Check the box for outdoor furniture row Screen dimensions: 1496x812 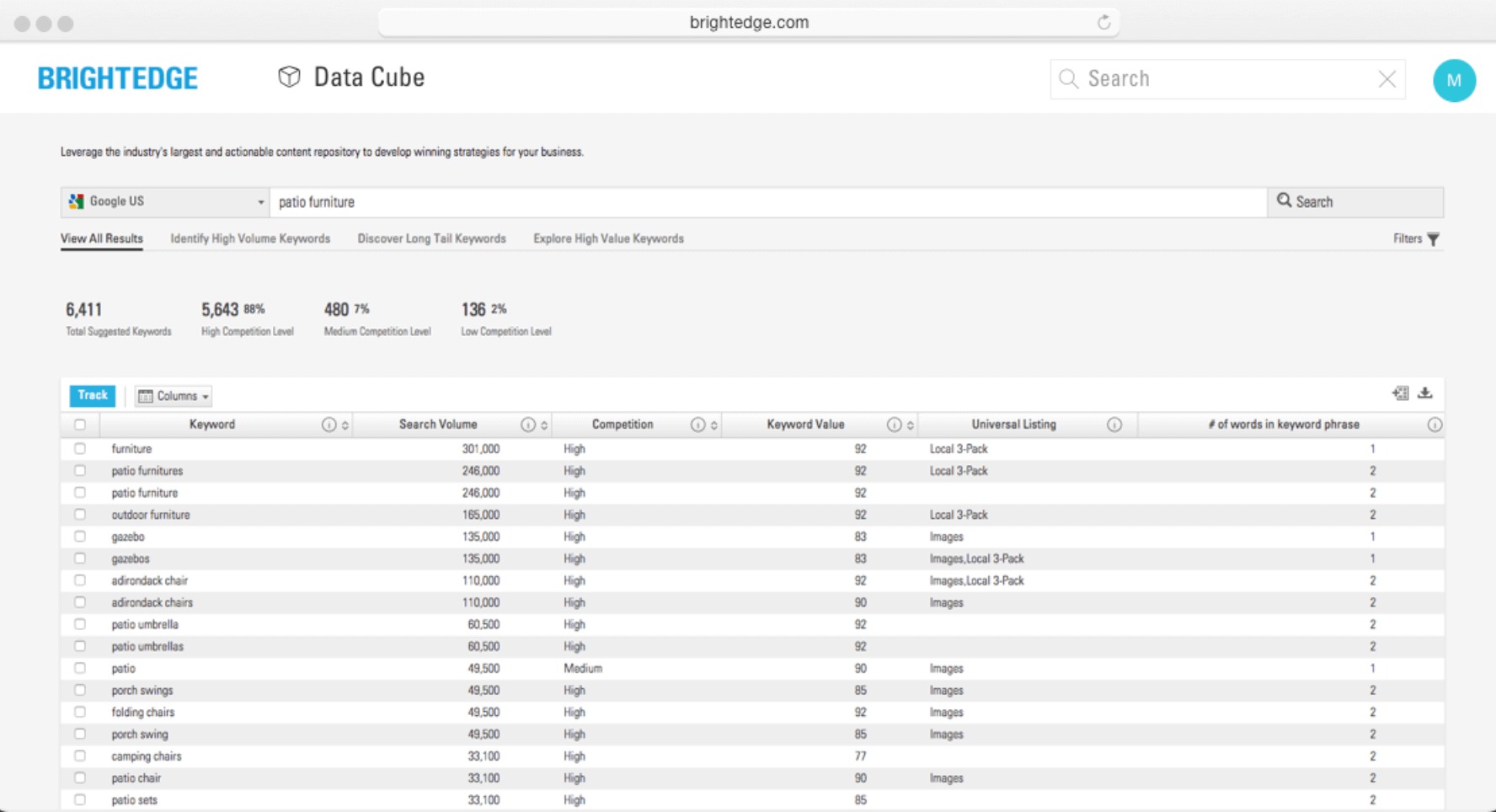(80, 515)
